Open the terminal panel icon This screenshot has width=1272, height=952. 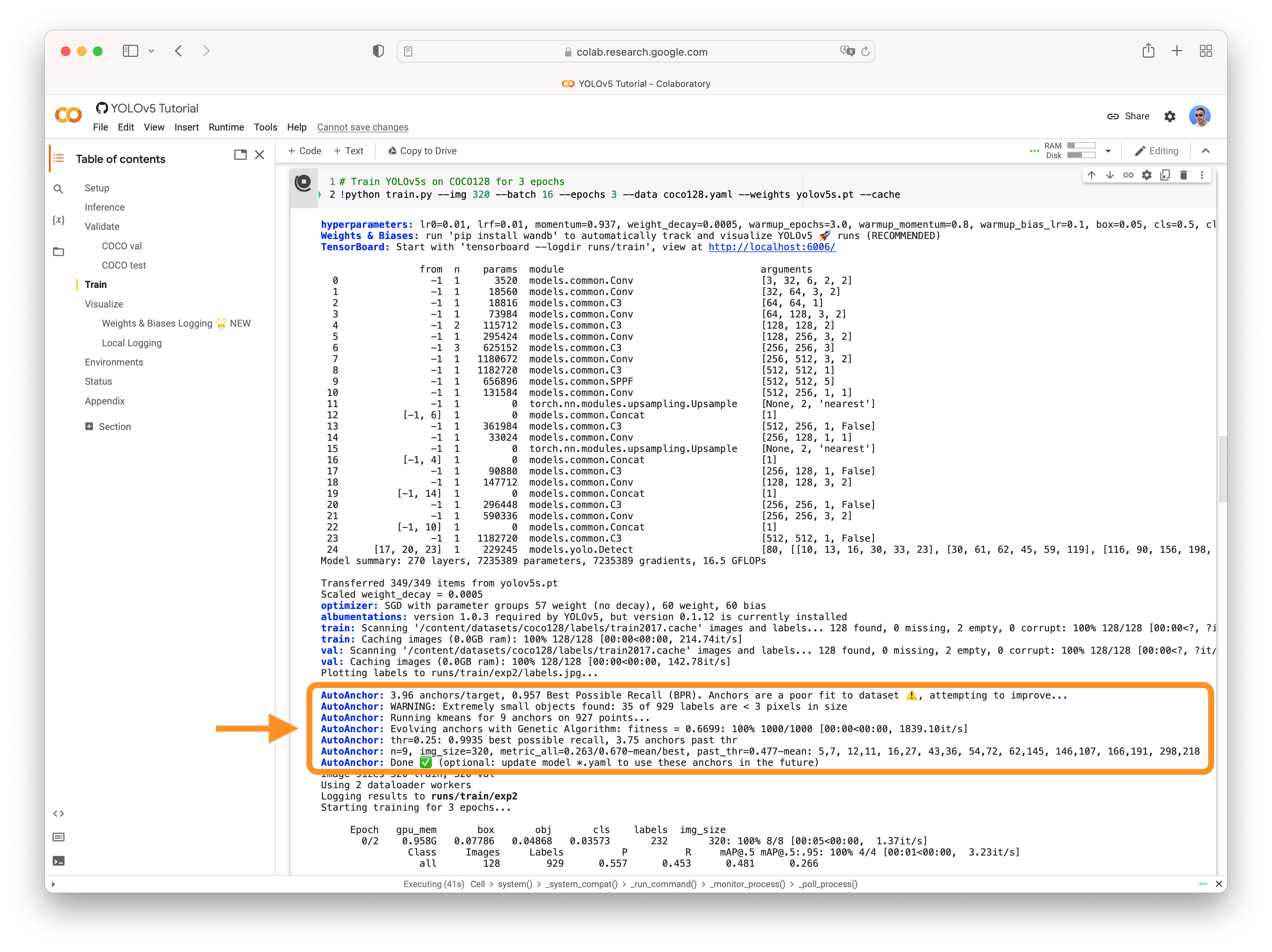click(x=58, y=861)
